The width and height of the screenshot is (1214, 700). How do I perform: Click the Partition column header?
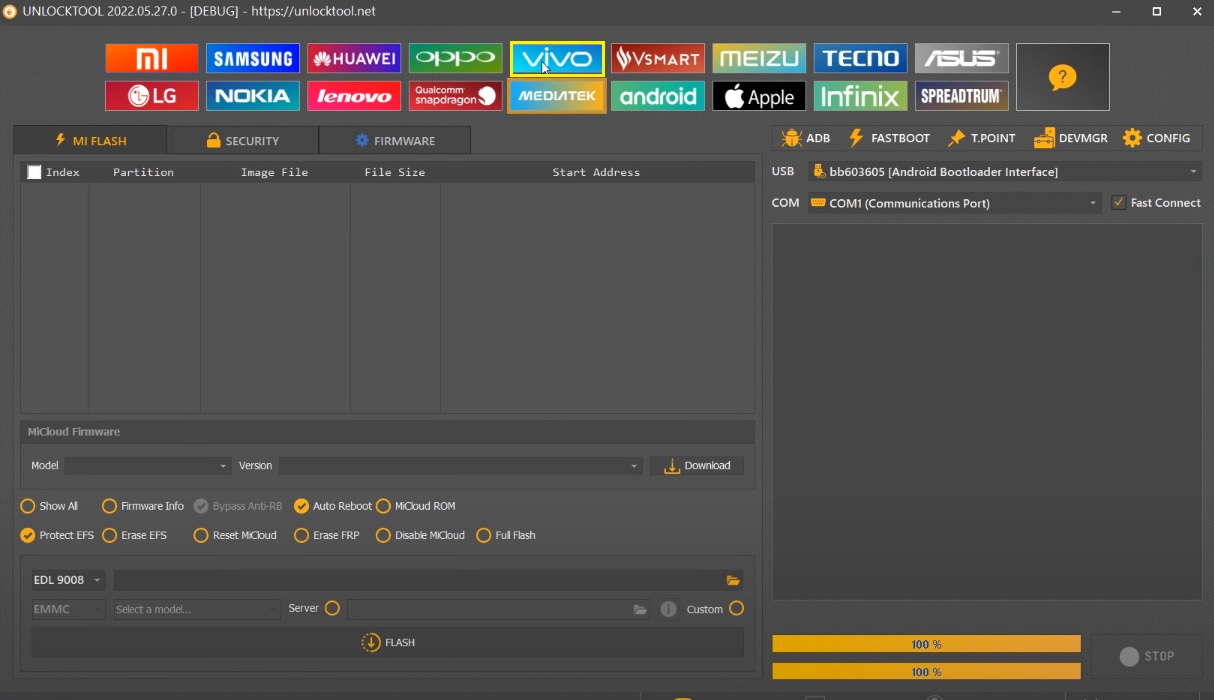point(143,172)
